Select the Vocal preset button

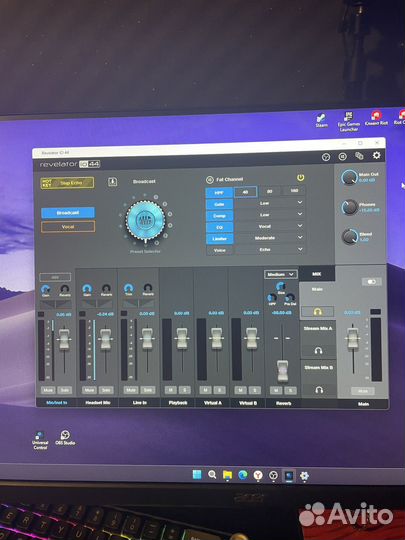tap(68, 227)
